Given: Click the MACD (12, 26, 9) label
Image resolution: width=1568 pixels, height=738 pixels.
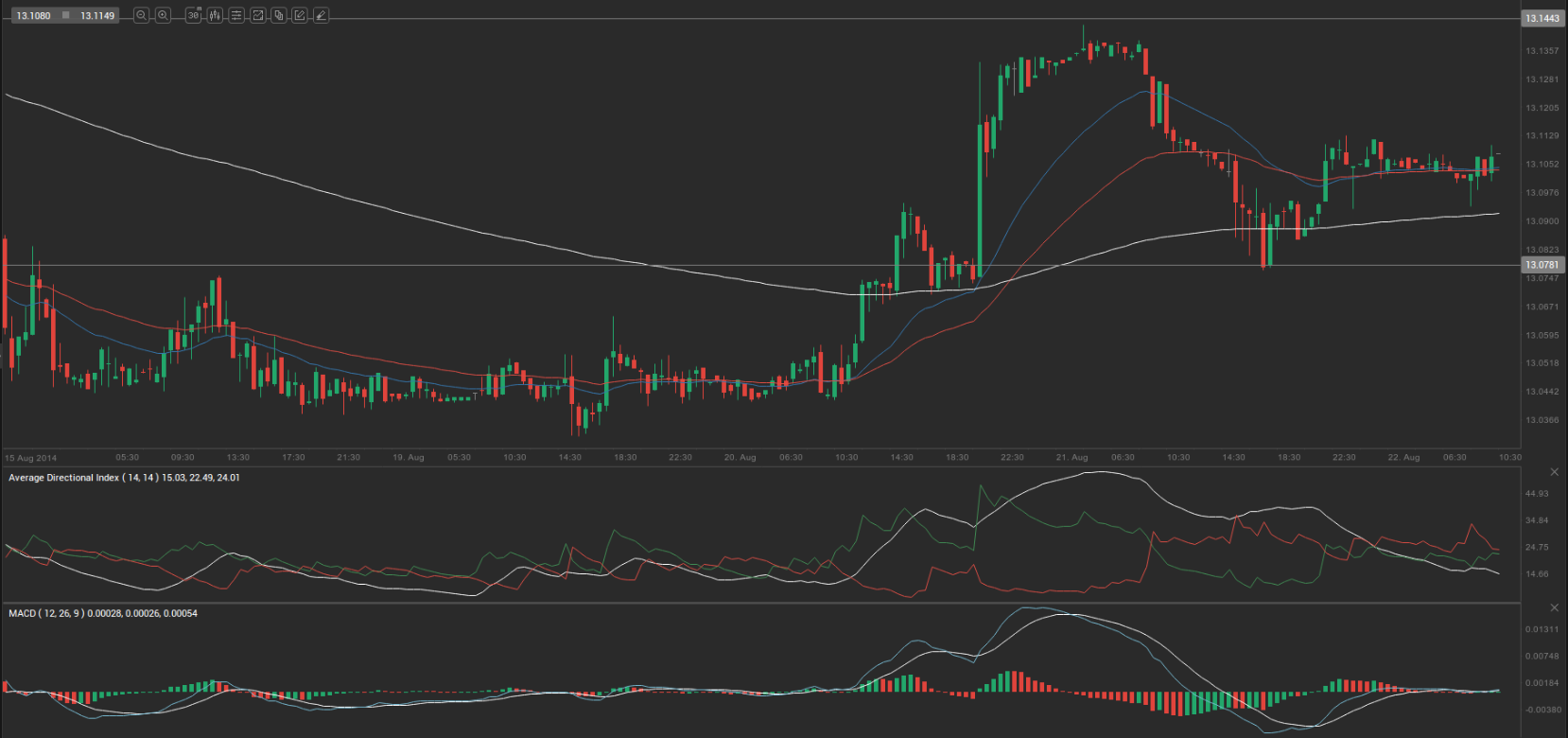Looking at the screenshot, I should 46,614.
